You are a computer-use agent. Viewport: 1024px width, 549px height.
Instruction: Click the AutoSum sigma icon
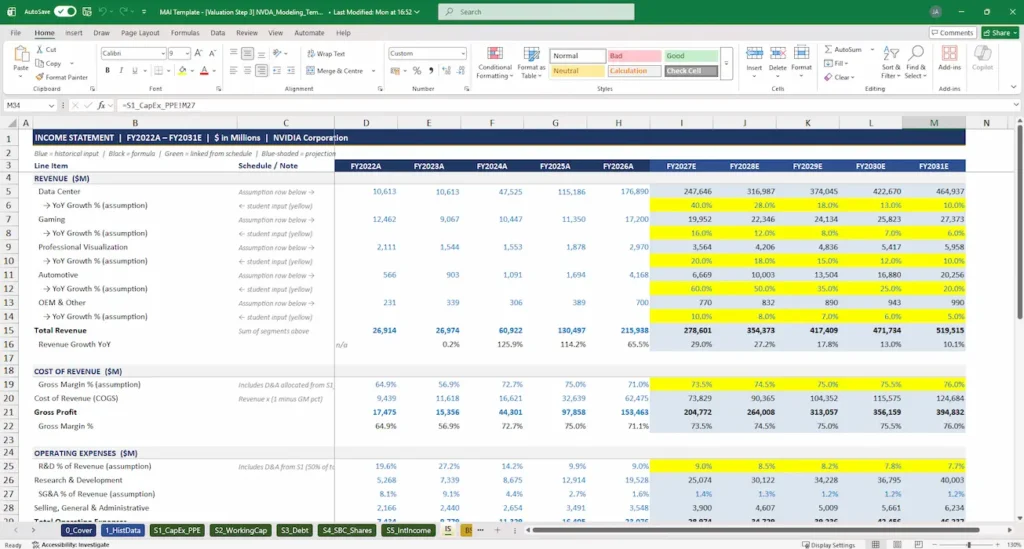coord(828,49)
